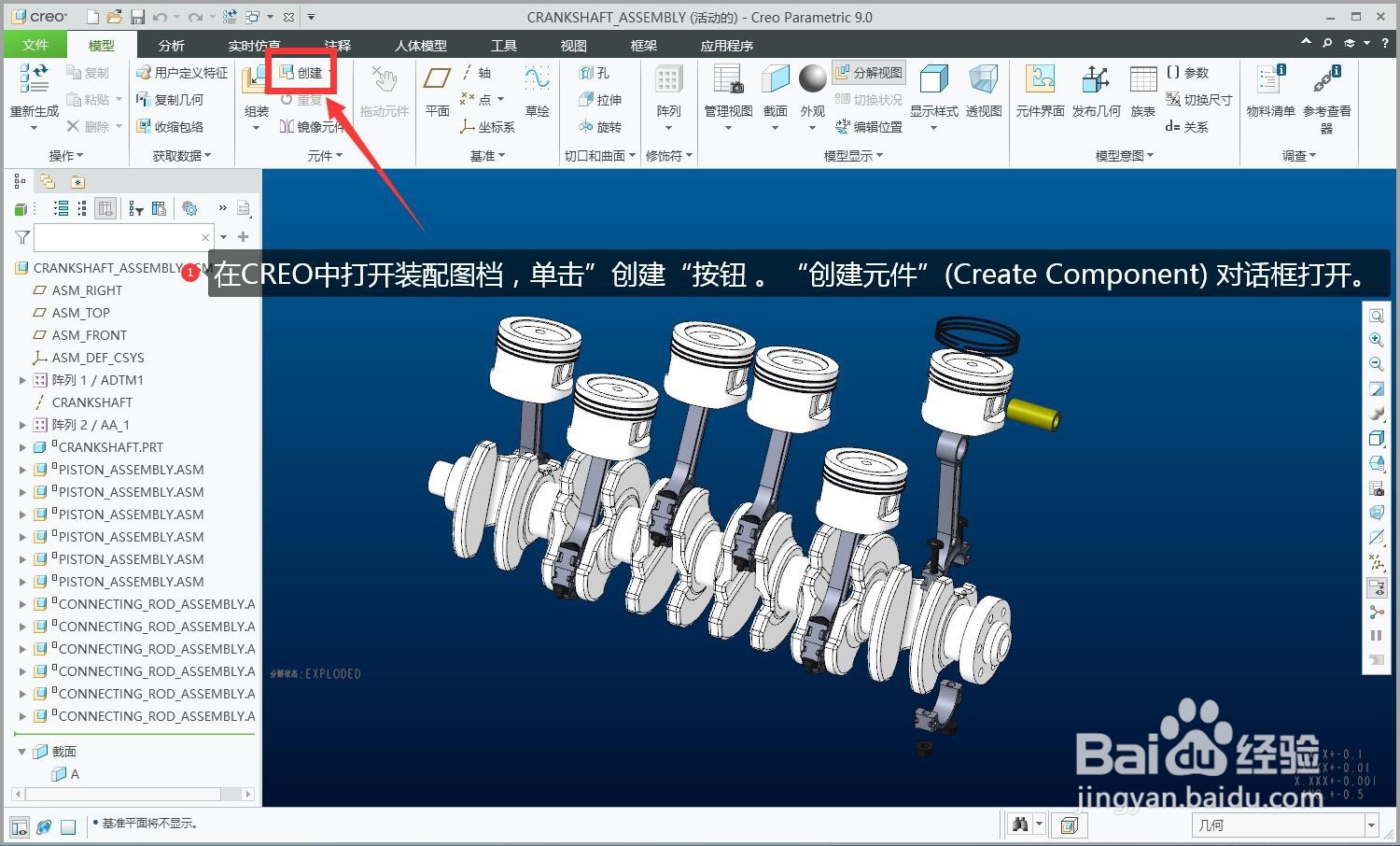The image size is (1400, 846).
Task: Select section A in the model tree
Action: (x=65, y=773)
